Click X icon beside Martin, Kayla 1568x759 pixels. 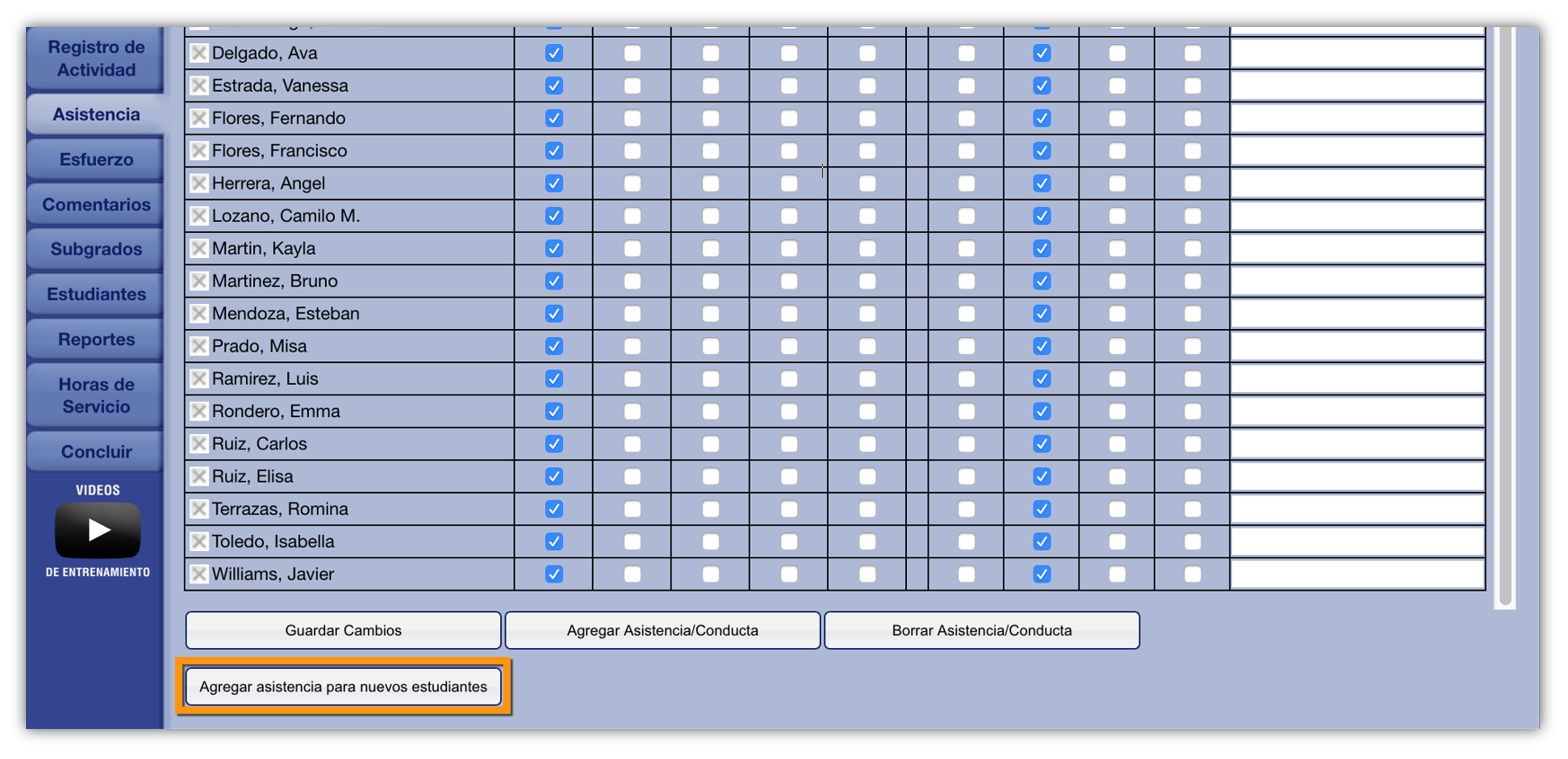[x=199, y=248]
